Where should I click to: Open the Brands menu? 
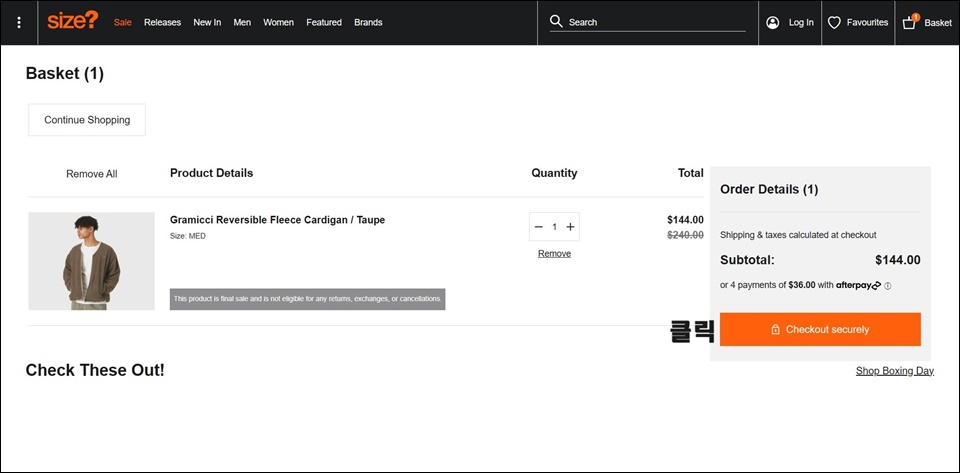tap(368, 23)
